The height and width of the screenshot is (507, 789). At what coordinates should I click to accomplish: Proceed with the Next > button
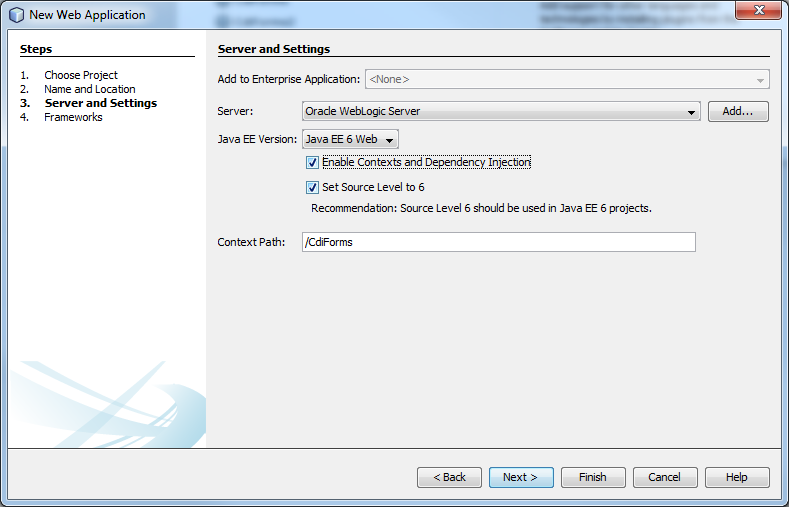[x=520, y=477]
